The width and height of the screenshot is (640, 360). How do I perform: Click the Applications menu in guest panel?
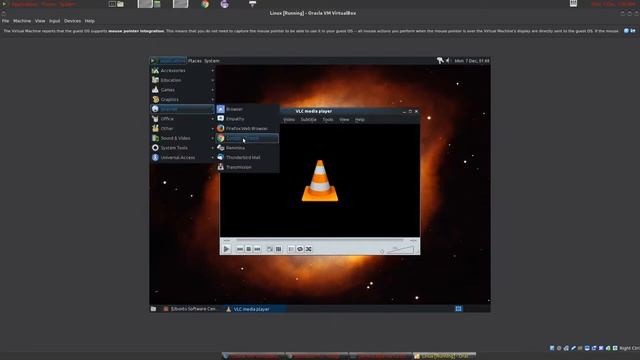click(x=168, y=61)
